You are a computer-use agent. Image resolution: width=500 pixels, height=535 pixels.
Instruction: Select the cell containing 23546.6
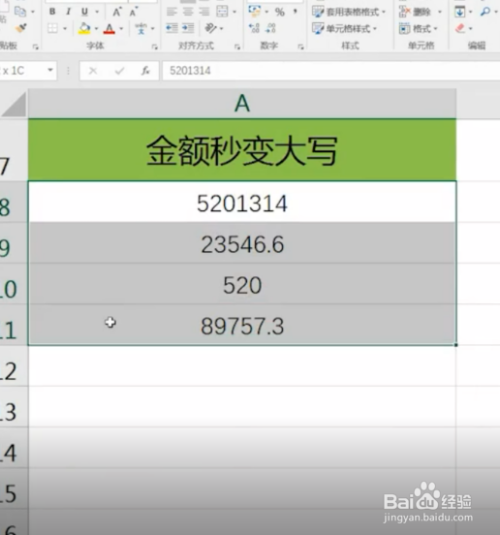242,243
